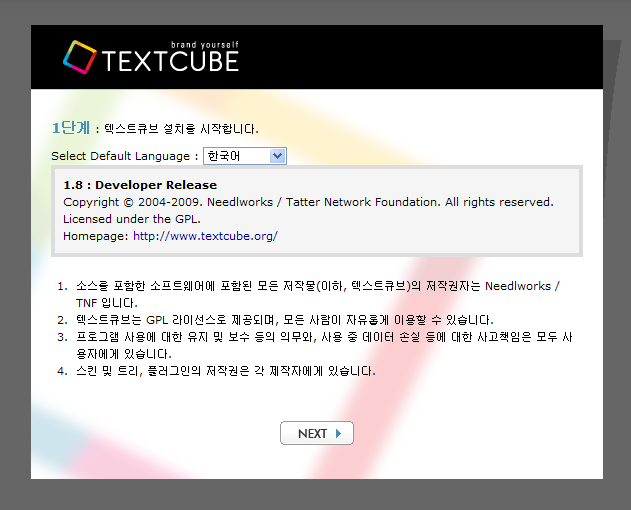Click the 'Copyright © 2004-2009' line
Viewport: 631px width, 510px height.
(308, 202)
